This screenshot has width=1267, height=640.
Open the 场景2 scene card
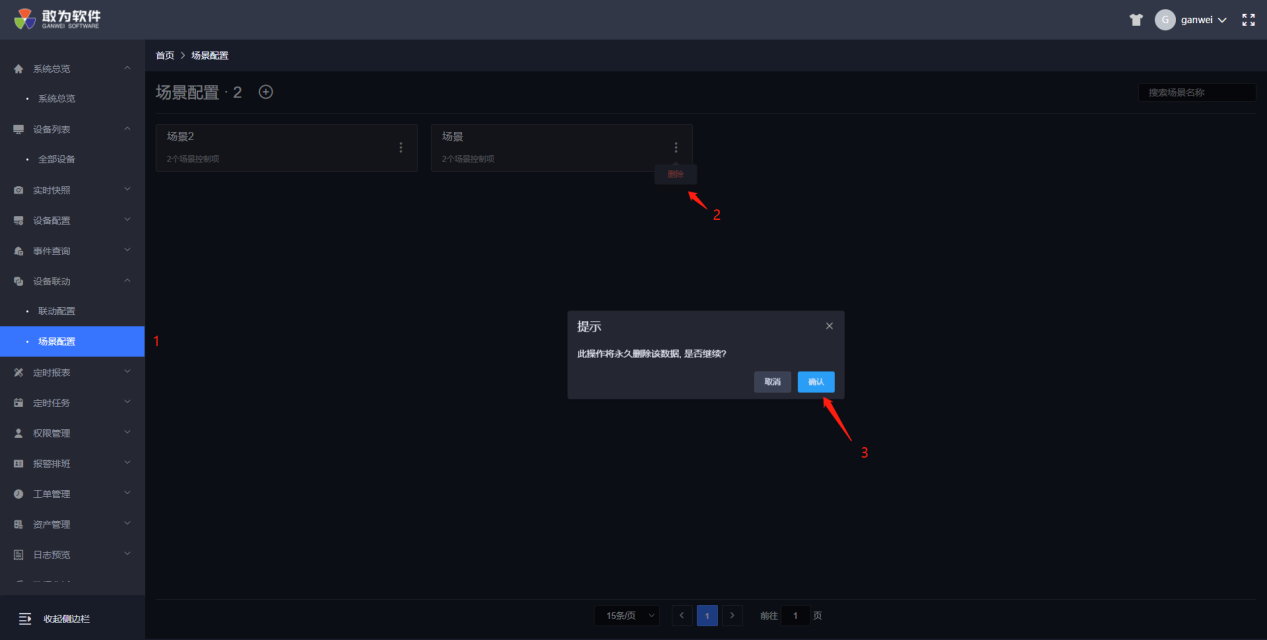286,148
